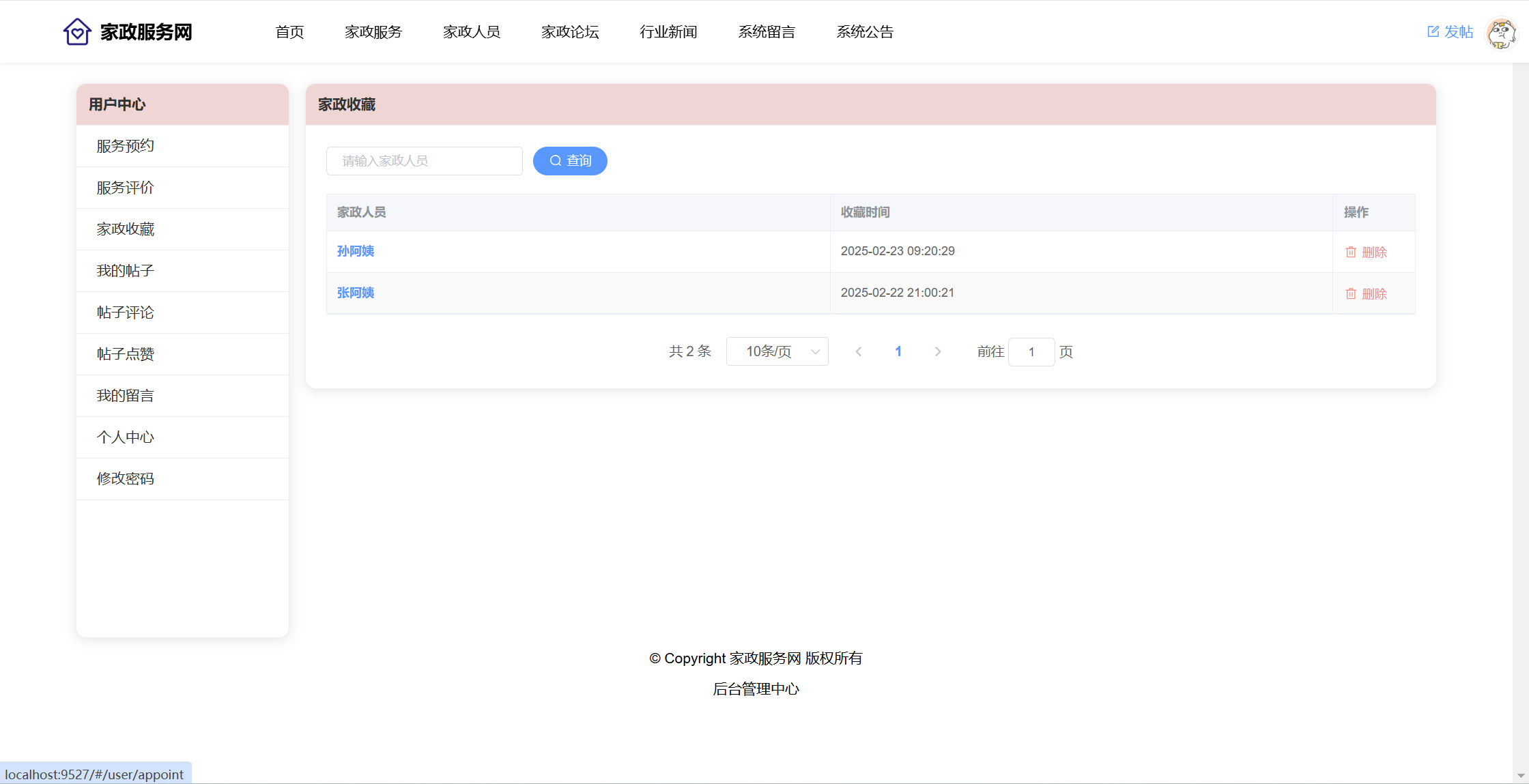This screenshot has height=784, width=1529.
Task: Open the user avatar picture
Action: coord(1501,33)
